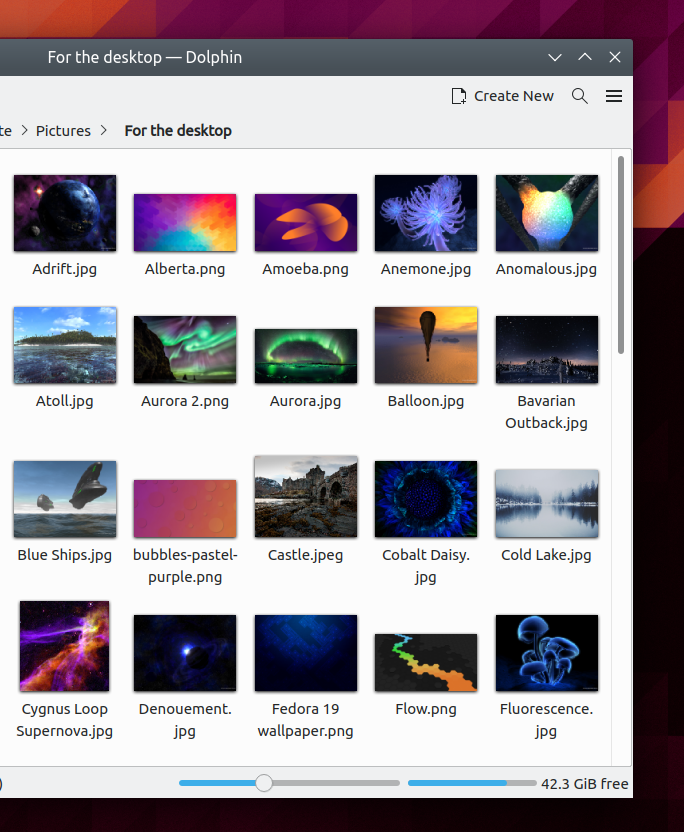Click the Amoeba.png file name label
Image resolution: width=684 pixels, height=832 pixels.
tap(306, 269)
